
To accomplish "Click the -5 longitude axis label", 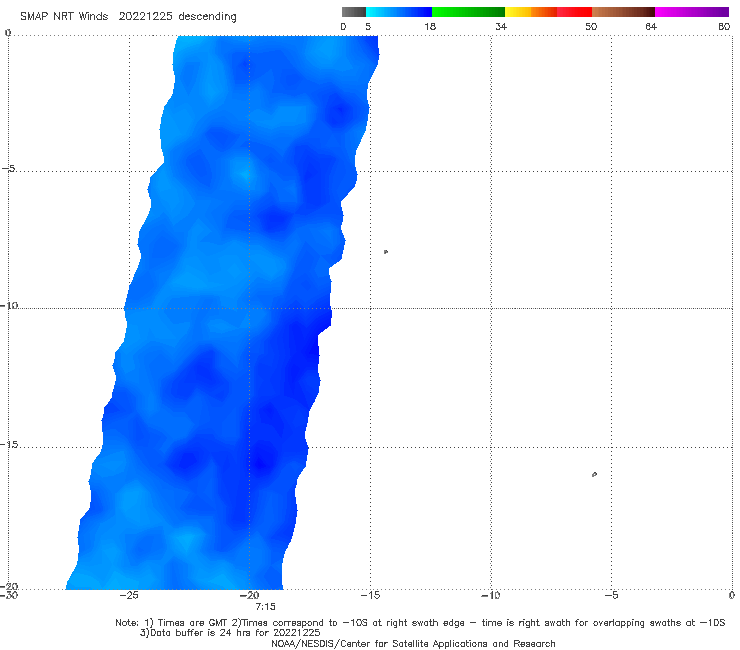I will pyautogui.click(x=611, y=595).
